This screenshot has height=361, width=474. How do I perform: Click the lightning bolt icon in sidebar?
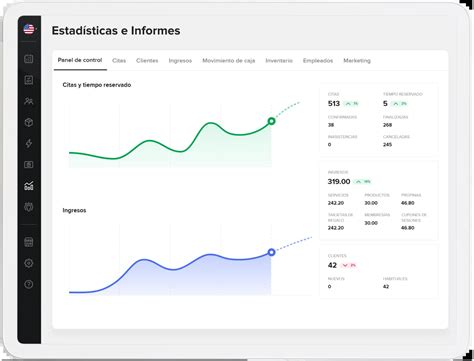coord(29,143)
